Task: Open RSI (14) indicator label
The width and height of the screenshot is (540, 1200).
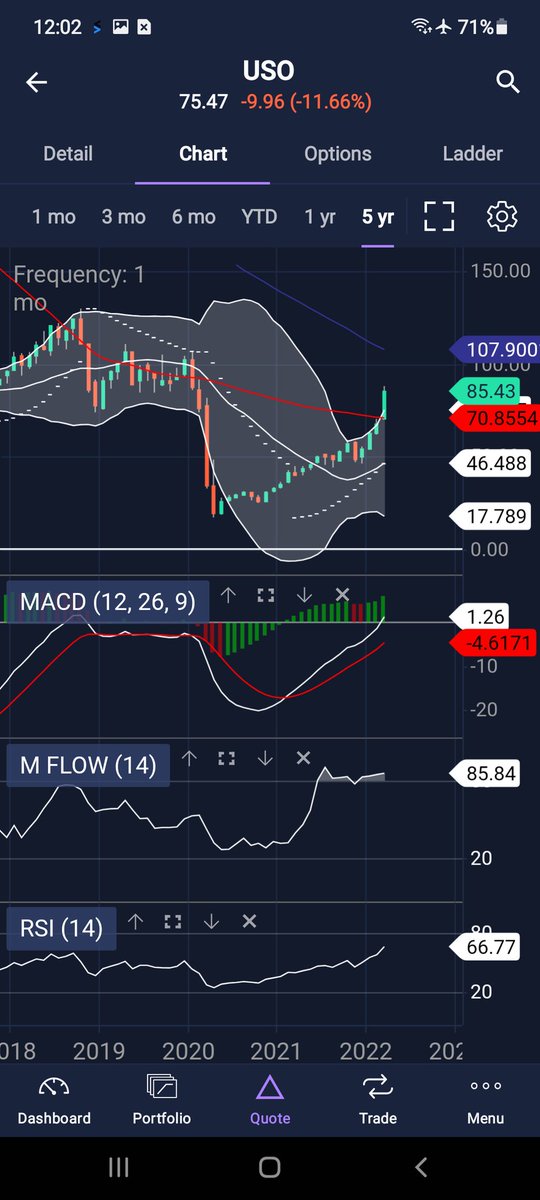Action: pyautogui.click(x=61, y=929)
